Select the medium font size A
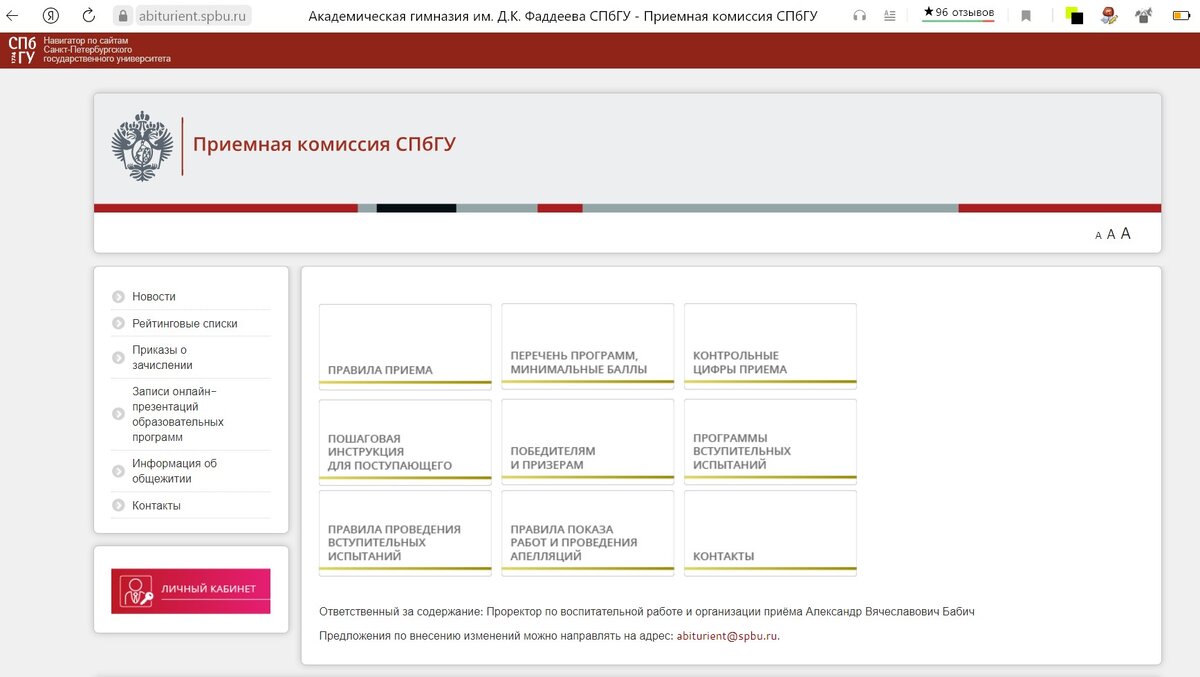 (x=1111, y=235)
